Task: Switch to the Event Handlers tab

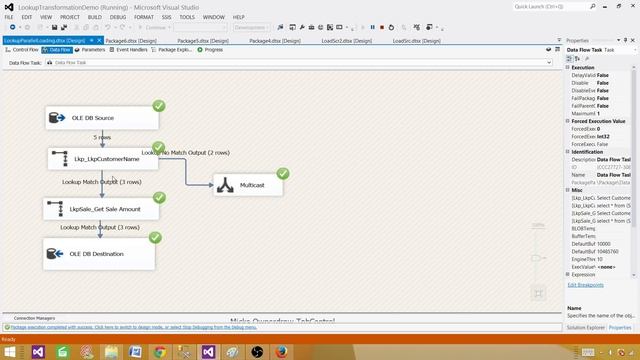Action: (128, 50)
